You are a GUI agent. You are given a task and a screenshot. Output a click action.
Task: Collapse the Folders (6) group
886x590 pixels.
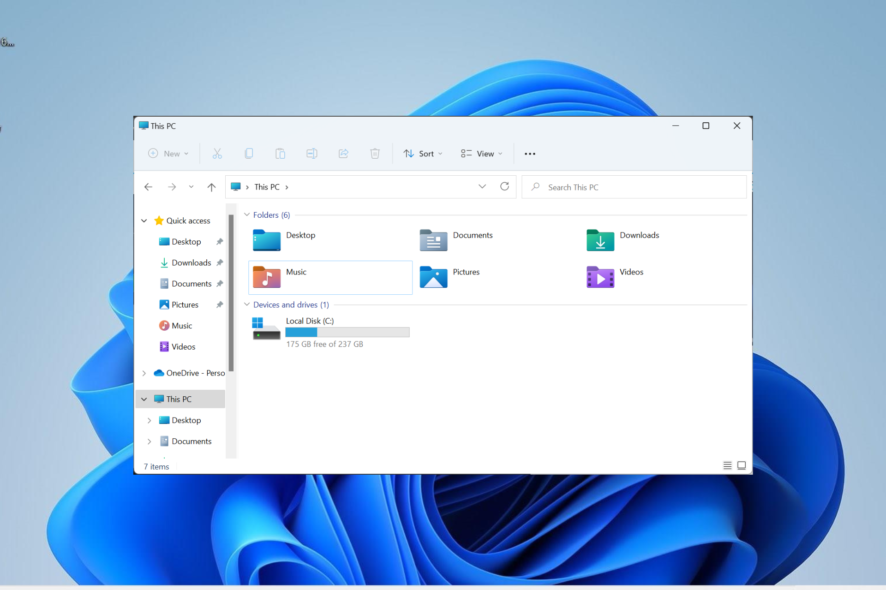coord(246,215)
